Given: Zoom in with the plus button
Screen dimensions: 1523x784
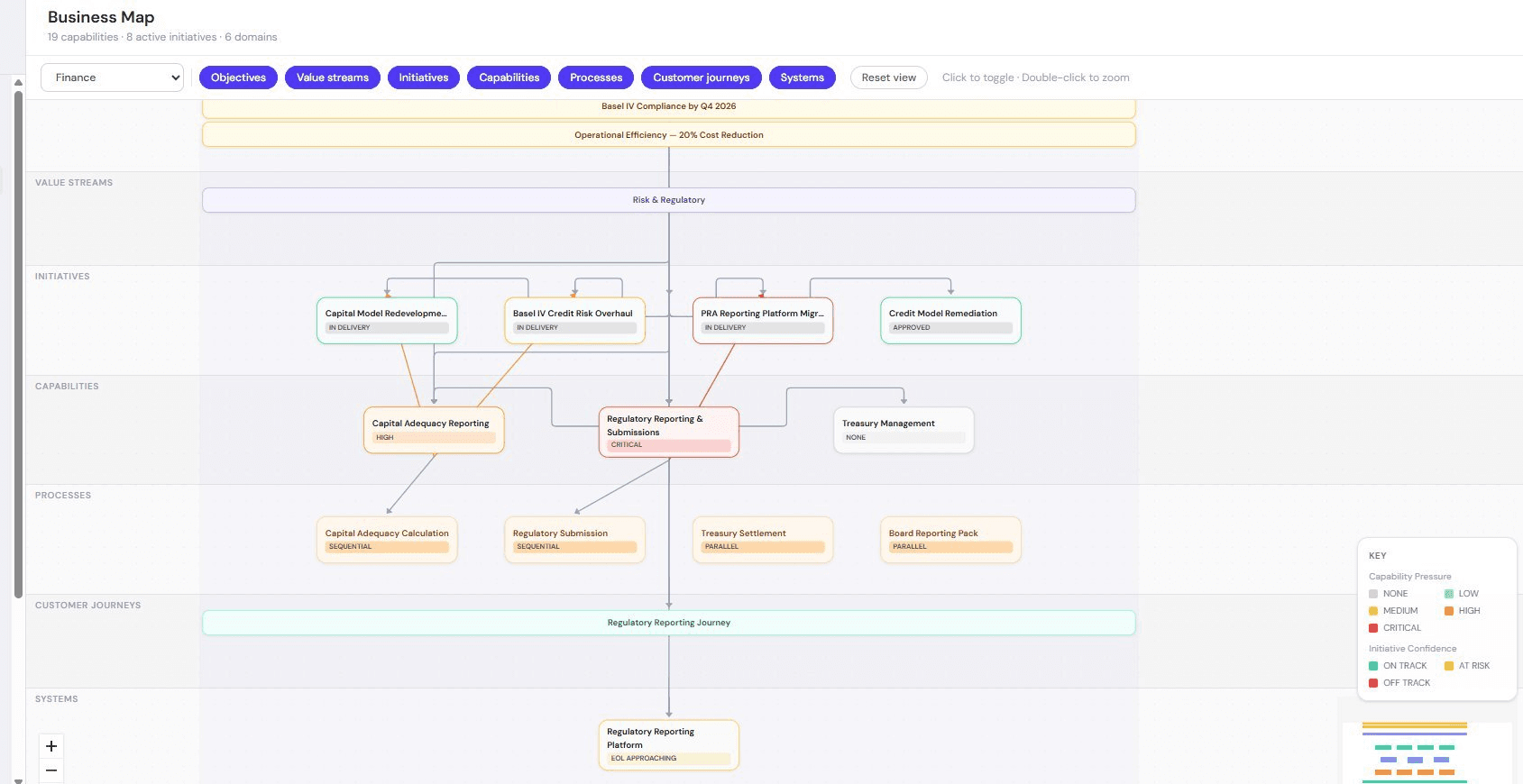Looking at the screenshot, I should [x=51, y=746].
